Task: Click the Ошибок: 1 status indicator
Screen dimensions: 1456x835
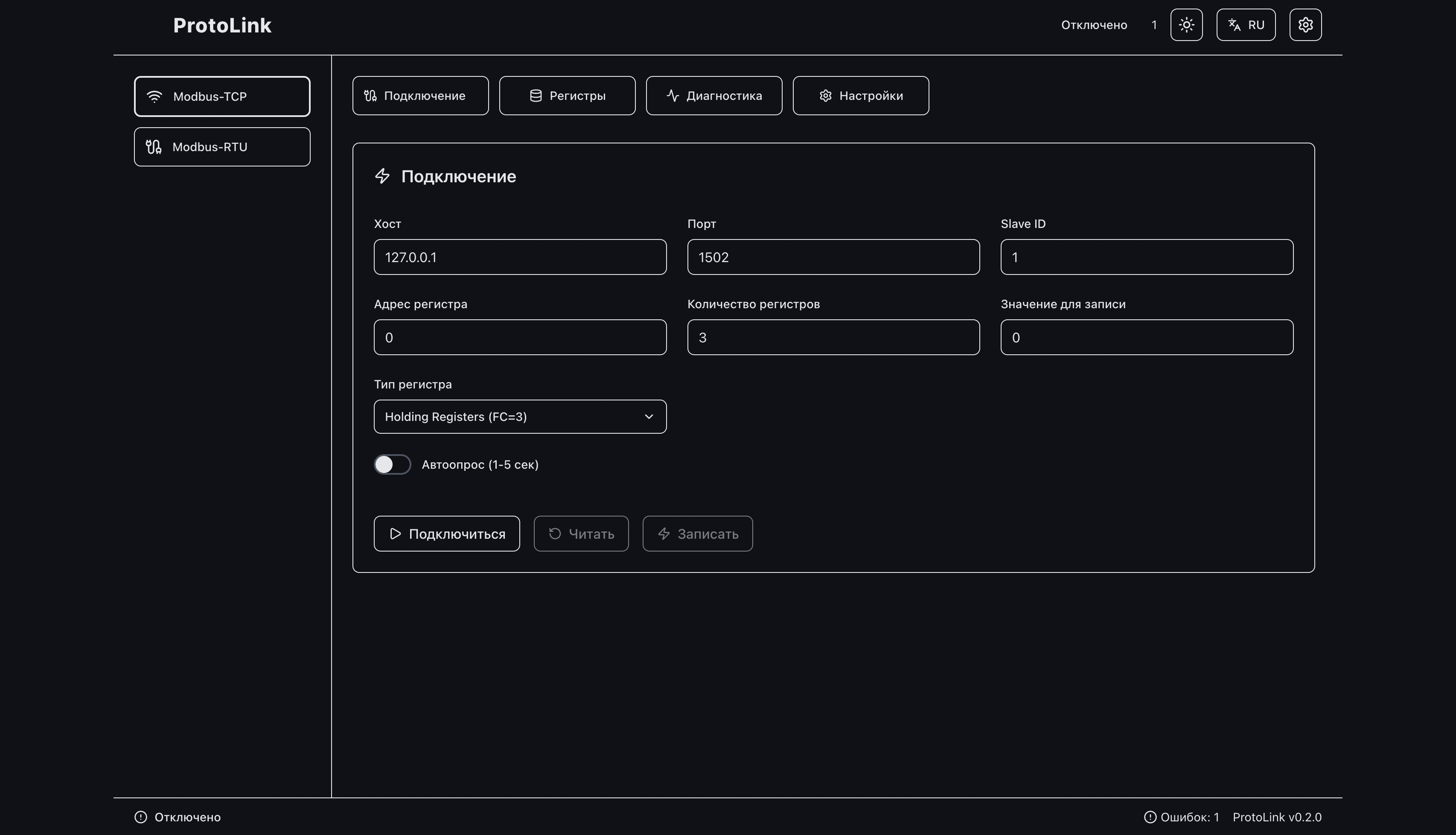Action: 1182,817
